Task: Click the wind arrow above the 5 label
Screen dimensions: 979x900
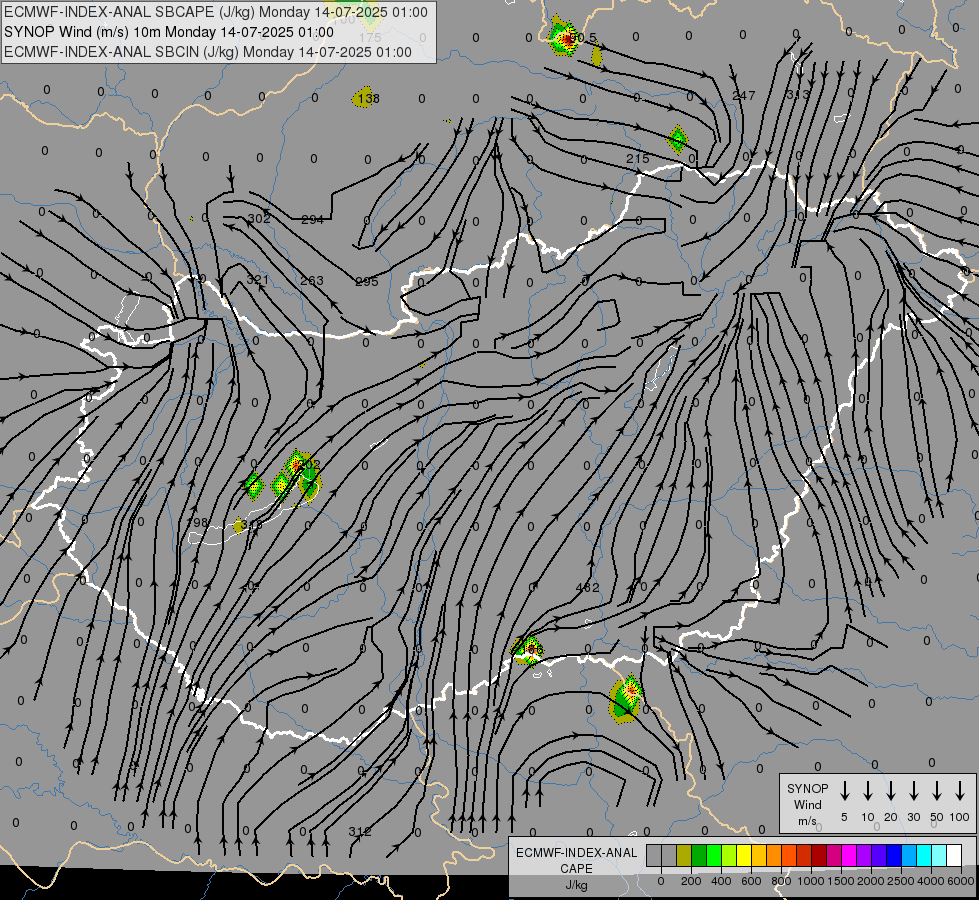Action: tap(844, 791)
